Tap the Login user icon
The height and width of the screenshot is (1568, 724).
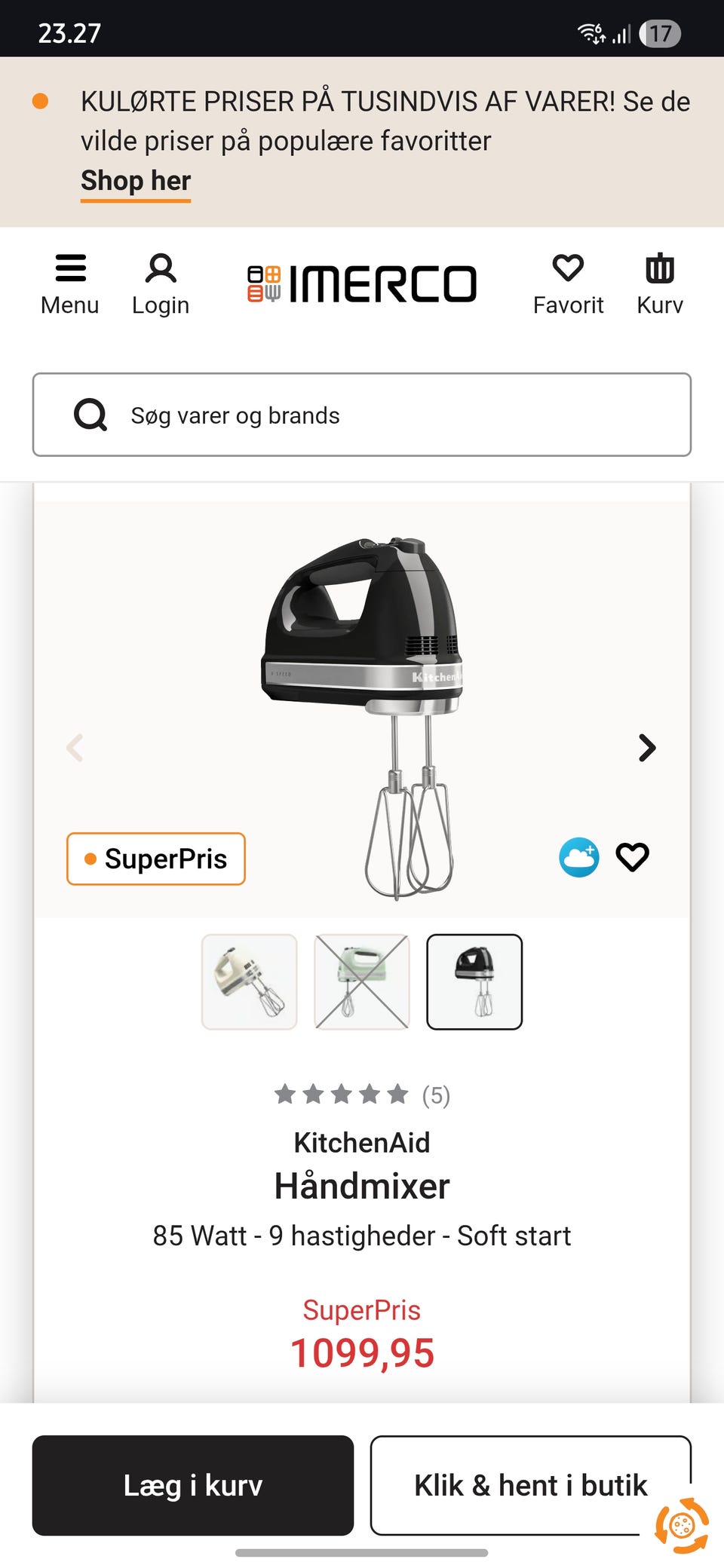point(161,269)
